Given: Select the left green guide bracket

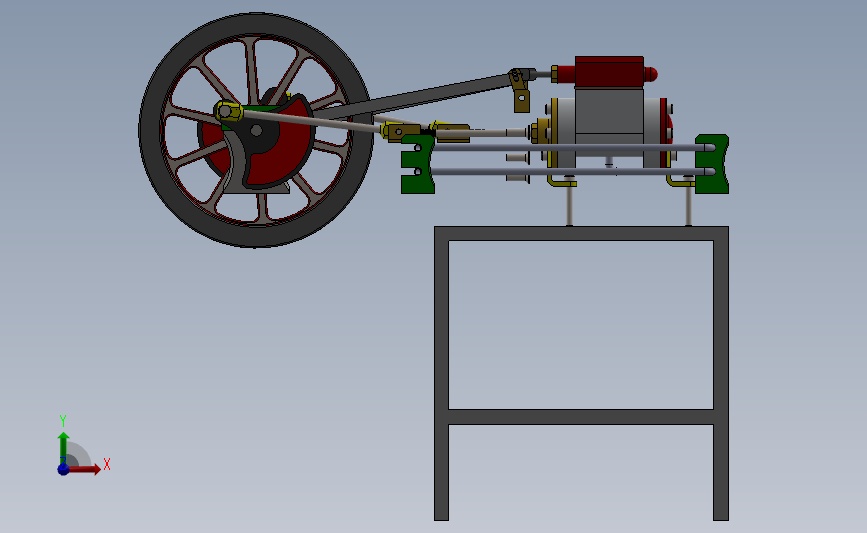Looking at the screenshot, I should tap(417, 164).
